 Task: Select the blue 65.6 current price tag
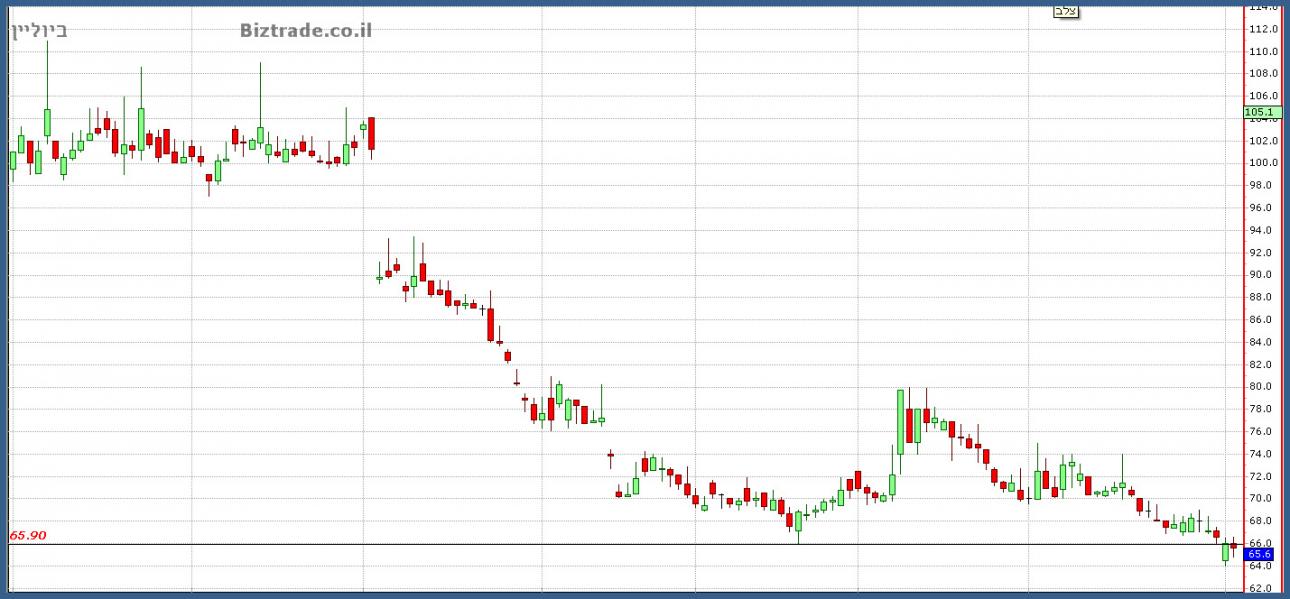click(1259, 554)
